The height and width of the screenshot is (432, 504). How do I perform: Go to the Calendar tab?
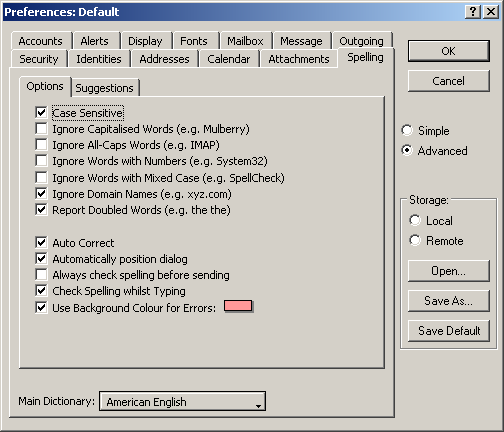[x=229, y=59]
